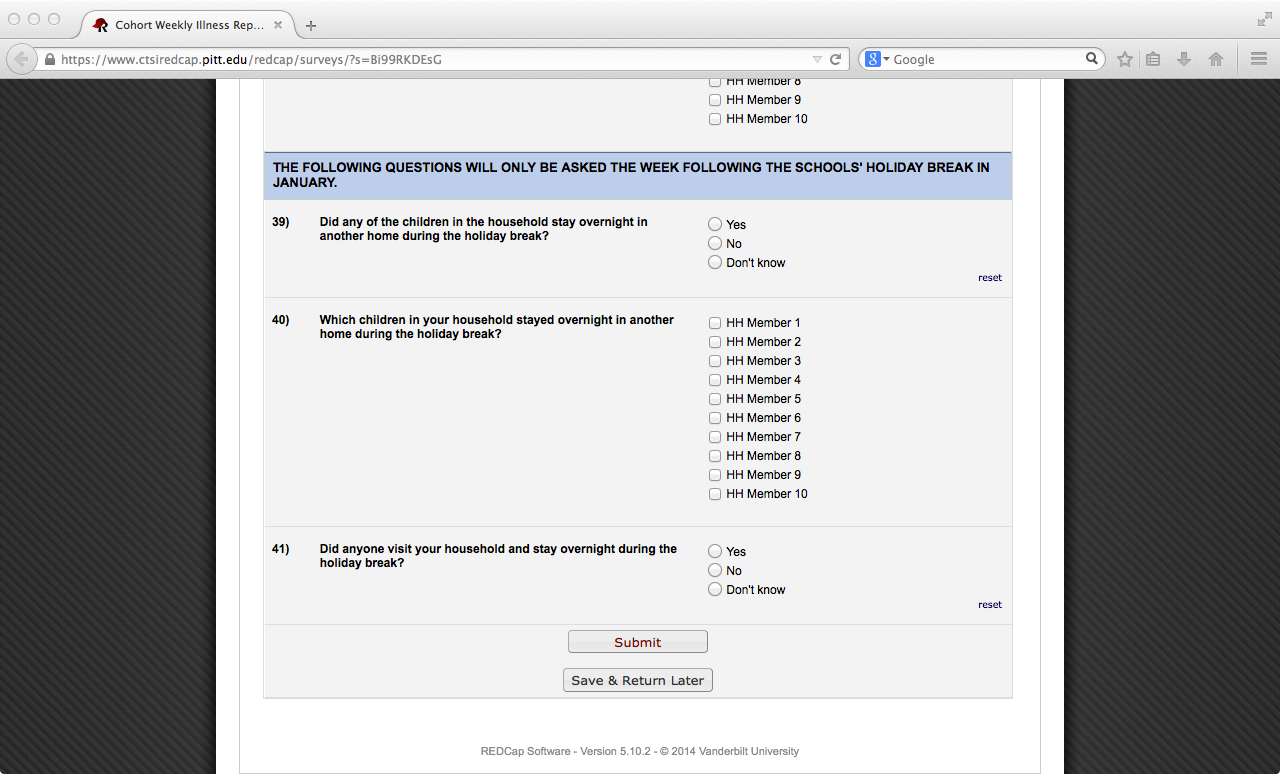Open a new tab with plus button

pyautogui.click(x=311, y=25)
